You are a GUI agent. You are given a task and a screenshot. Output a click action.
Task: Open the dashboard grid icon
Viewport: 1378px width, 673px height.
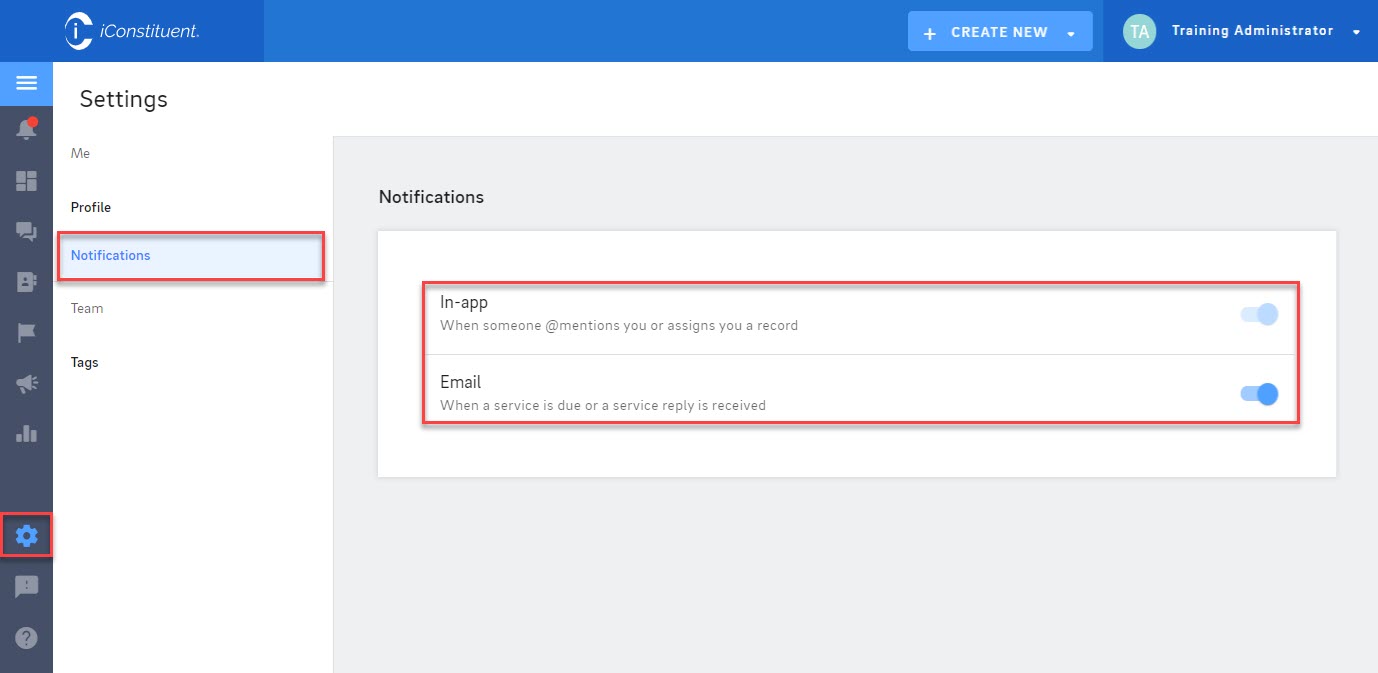pyautogui.click(x=26, y=181)
